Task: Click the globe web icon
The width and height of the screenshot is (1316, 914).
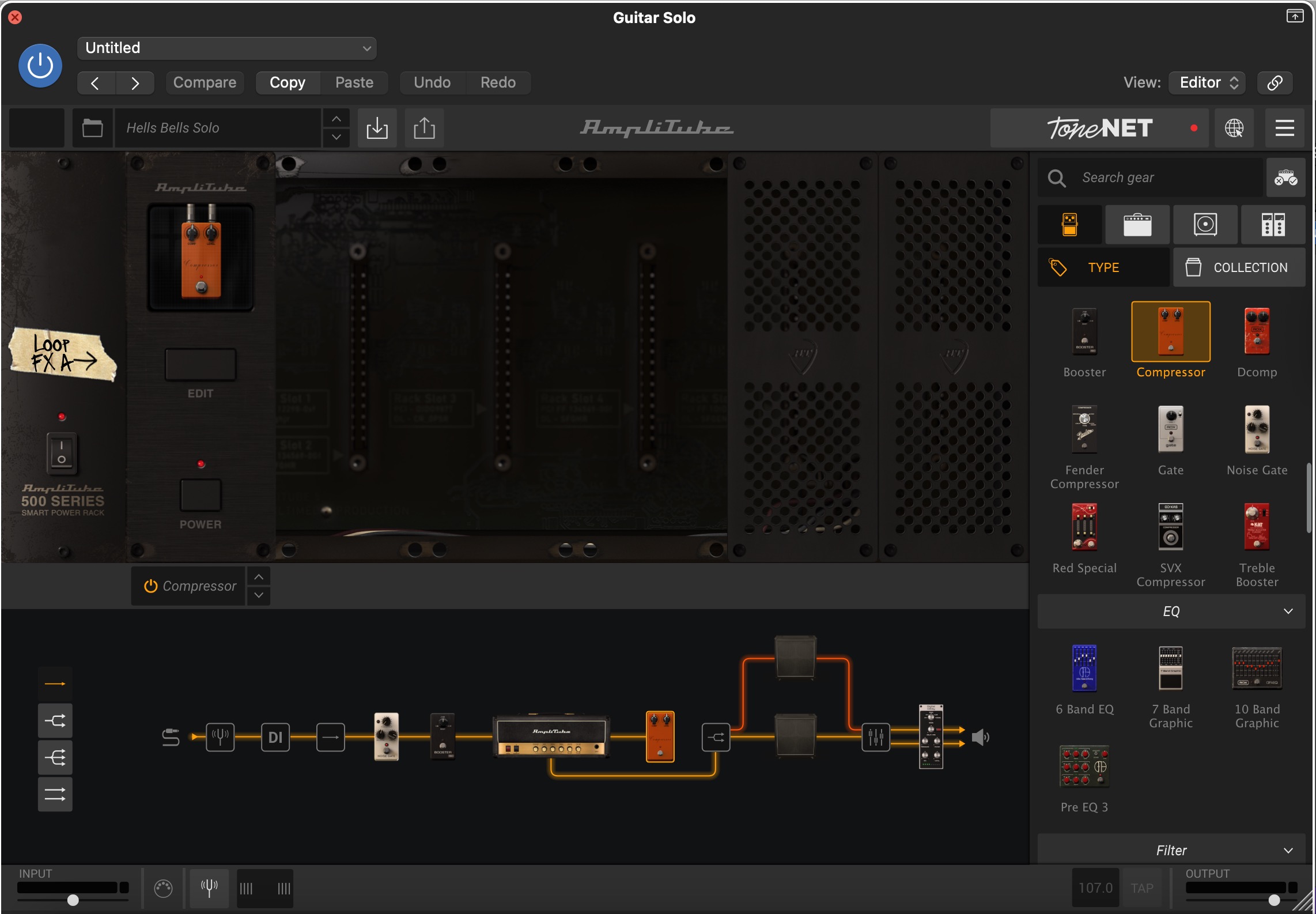Action: pyautogui.click(x=1234, y=128)
